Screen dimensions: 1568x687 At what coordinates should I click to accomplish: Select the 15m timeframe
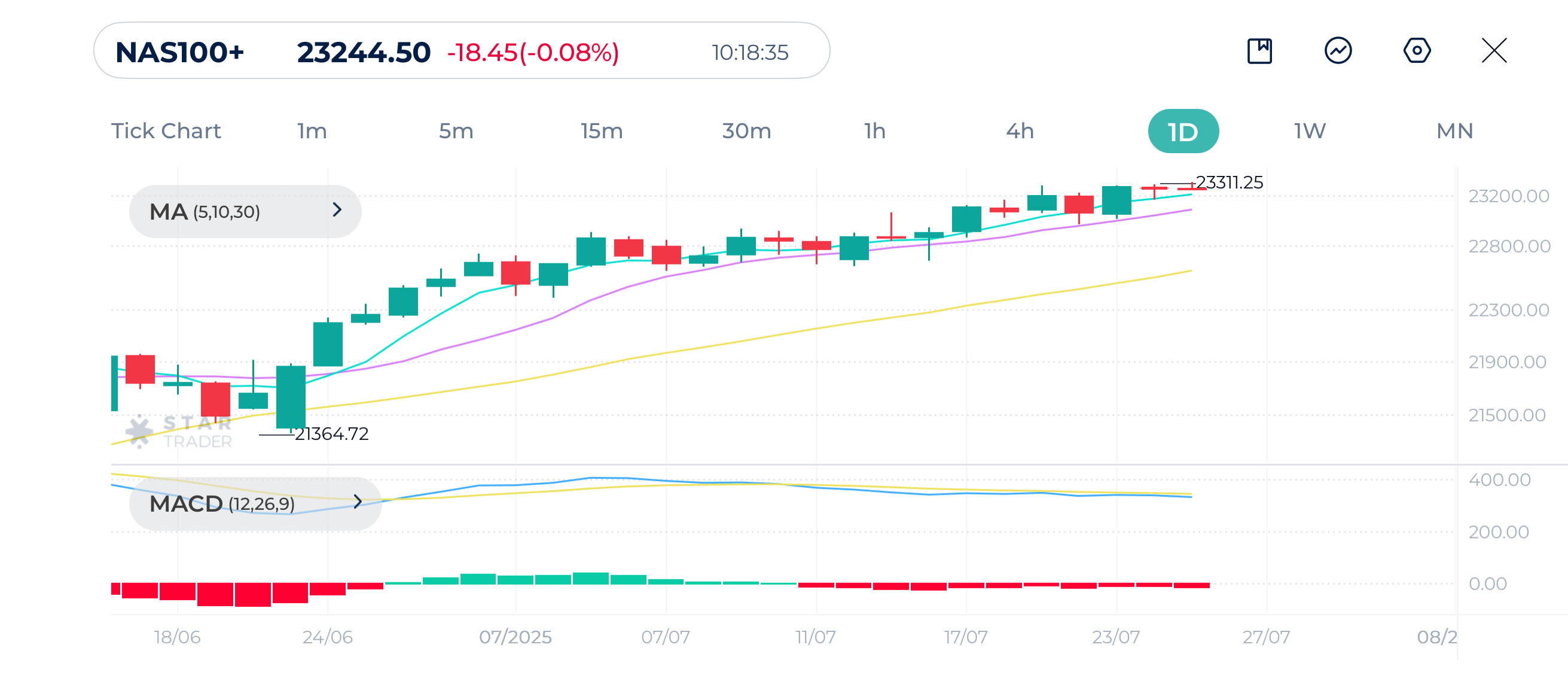coord(602,131)
